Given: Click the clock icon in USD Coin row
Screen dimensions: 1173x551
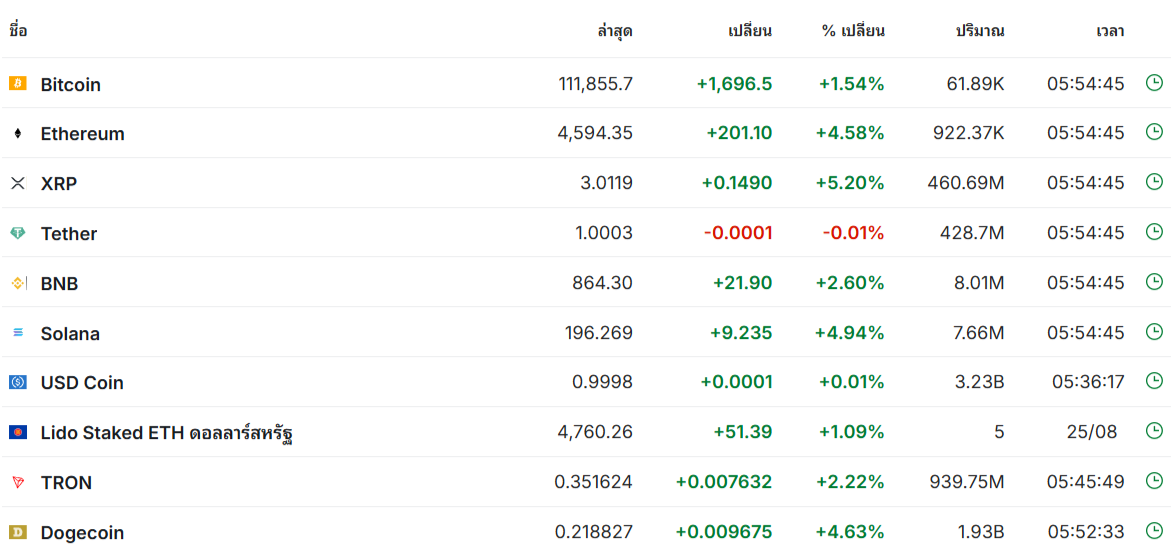Looking at the screenshot, I should tap(1154, 381).
